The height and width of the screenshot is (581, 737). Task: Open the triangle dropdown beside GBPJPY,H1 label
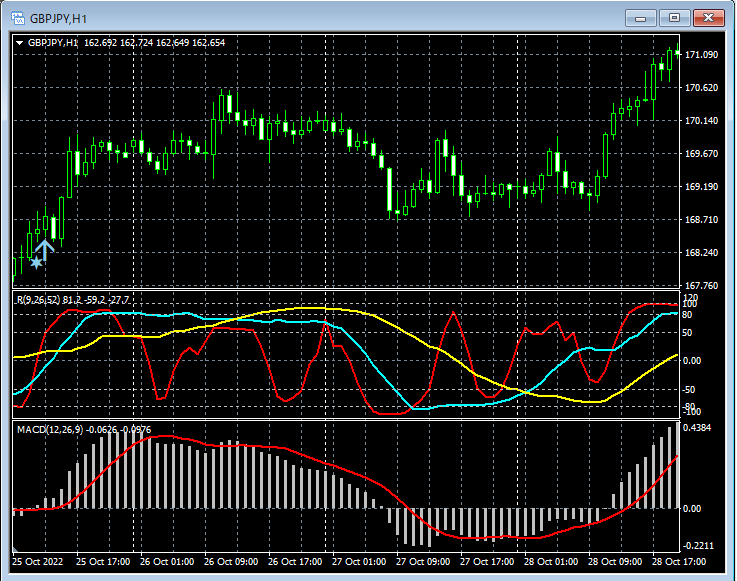20,43
